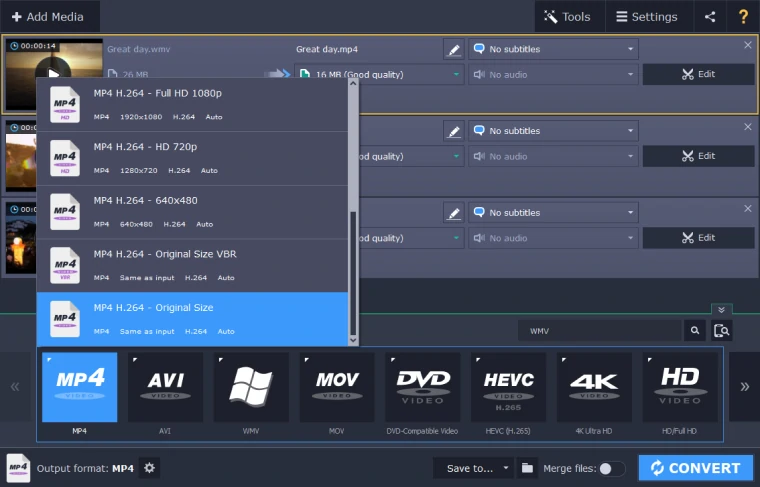Open the Tools menu
The width and height of the screenshot is (760, 487).
pos(569,16)
